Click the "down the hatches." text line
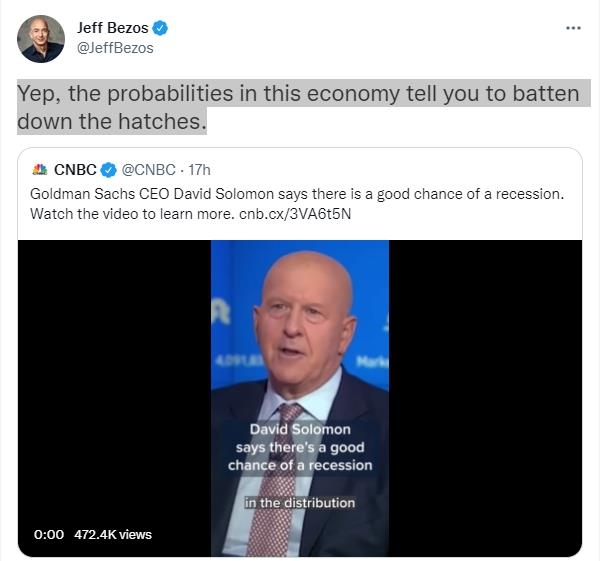Screen dimensions: 601x561 tap(113, 122)
